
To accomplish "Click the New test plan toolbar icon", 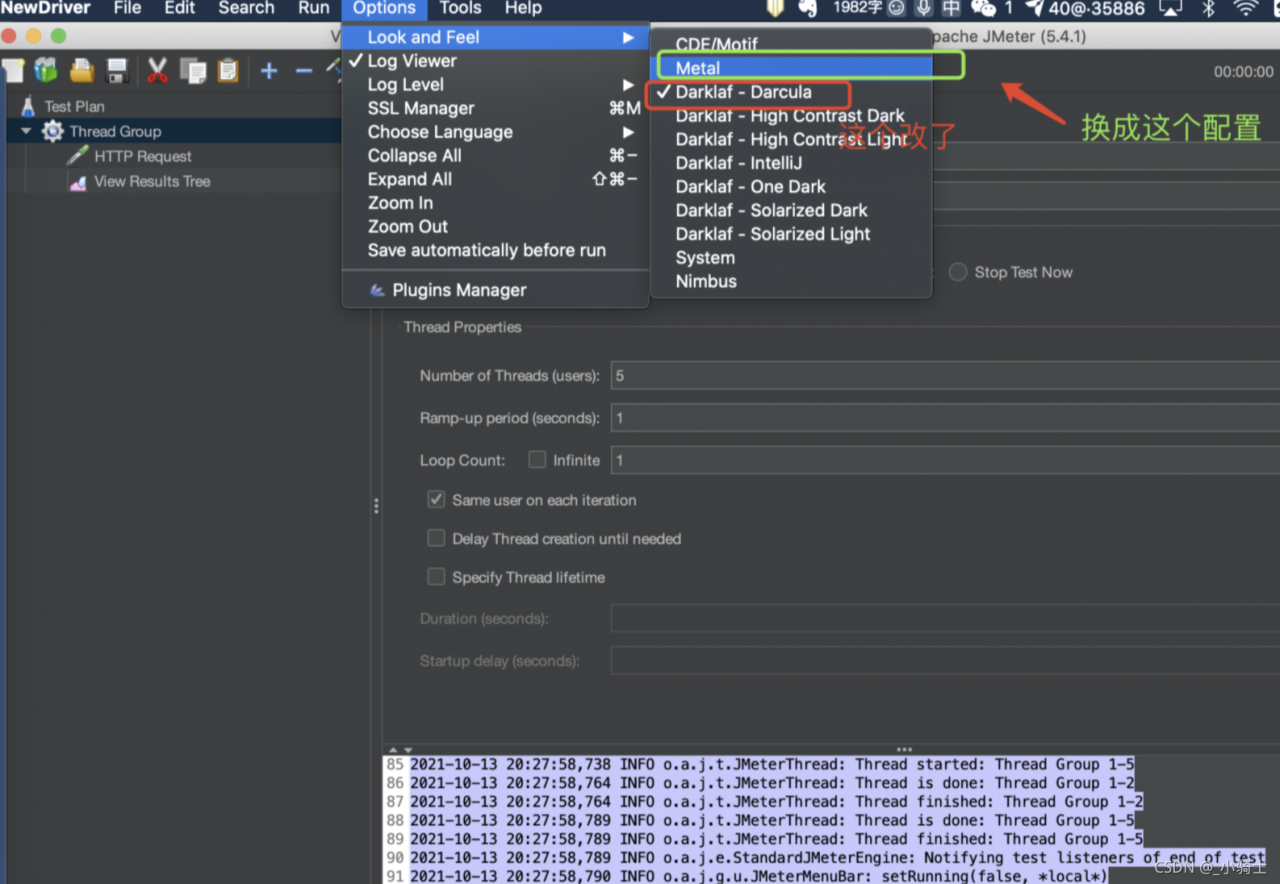I will 13,70.
